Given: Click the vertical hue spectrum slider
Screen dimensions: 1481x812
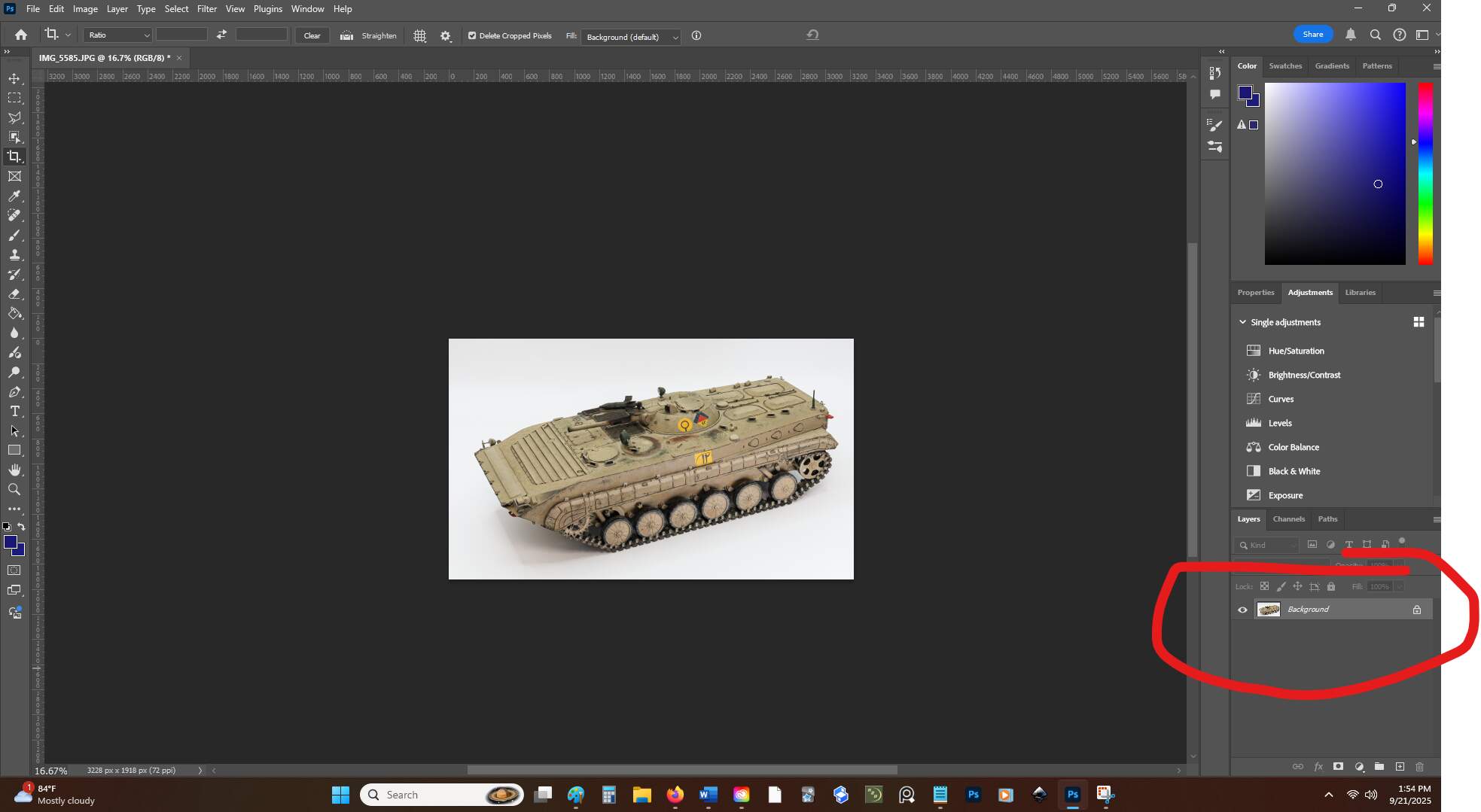Looking at the screenshot, I should [1425, 174].
